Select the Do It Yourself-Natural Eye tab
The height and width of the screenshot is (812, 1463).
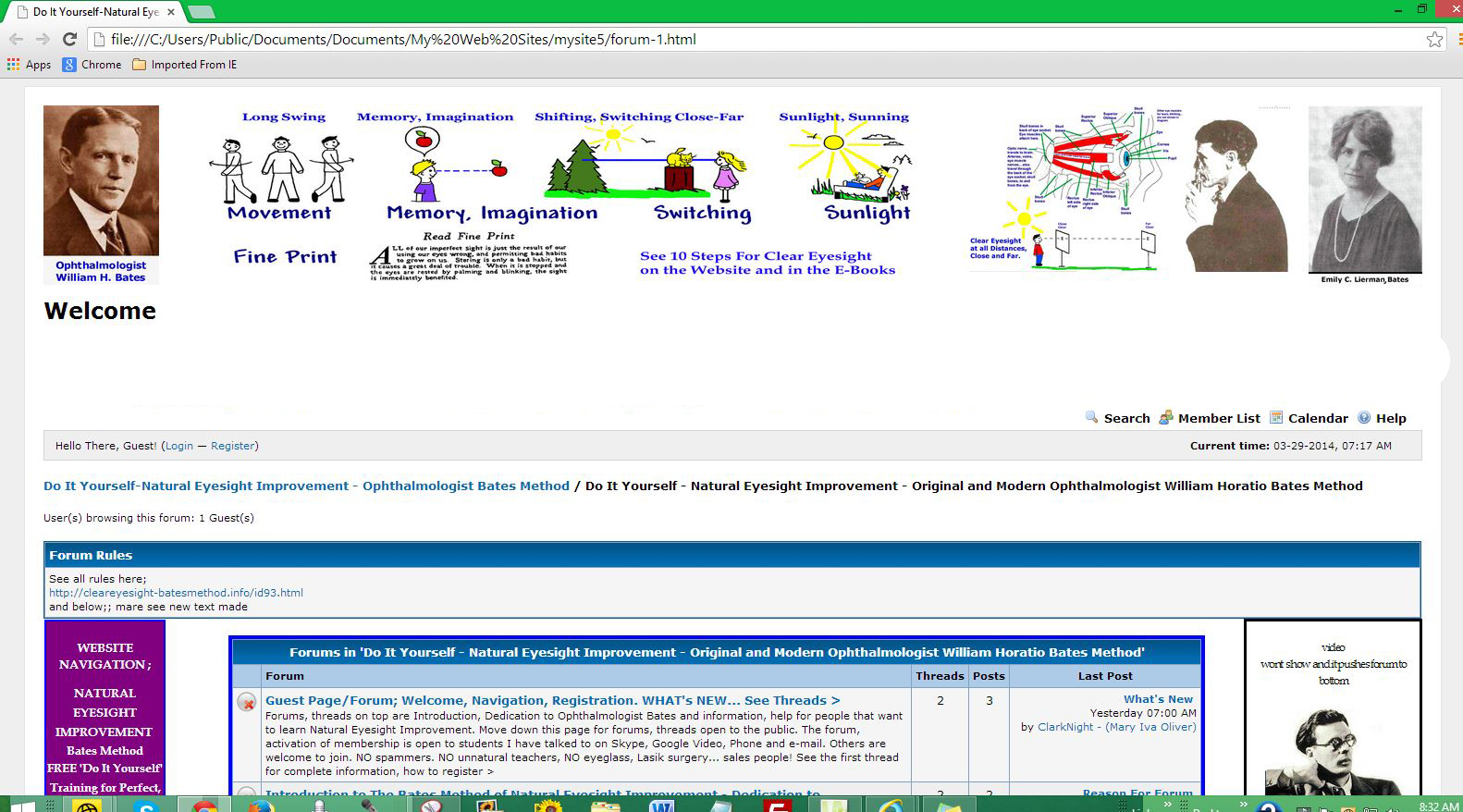coord(92,12)
